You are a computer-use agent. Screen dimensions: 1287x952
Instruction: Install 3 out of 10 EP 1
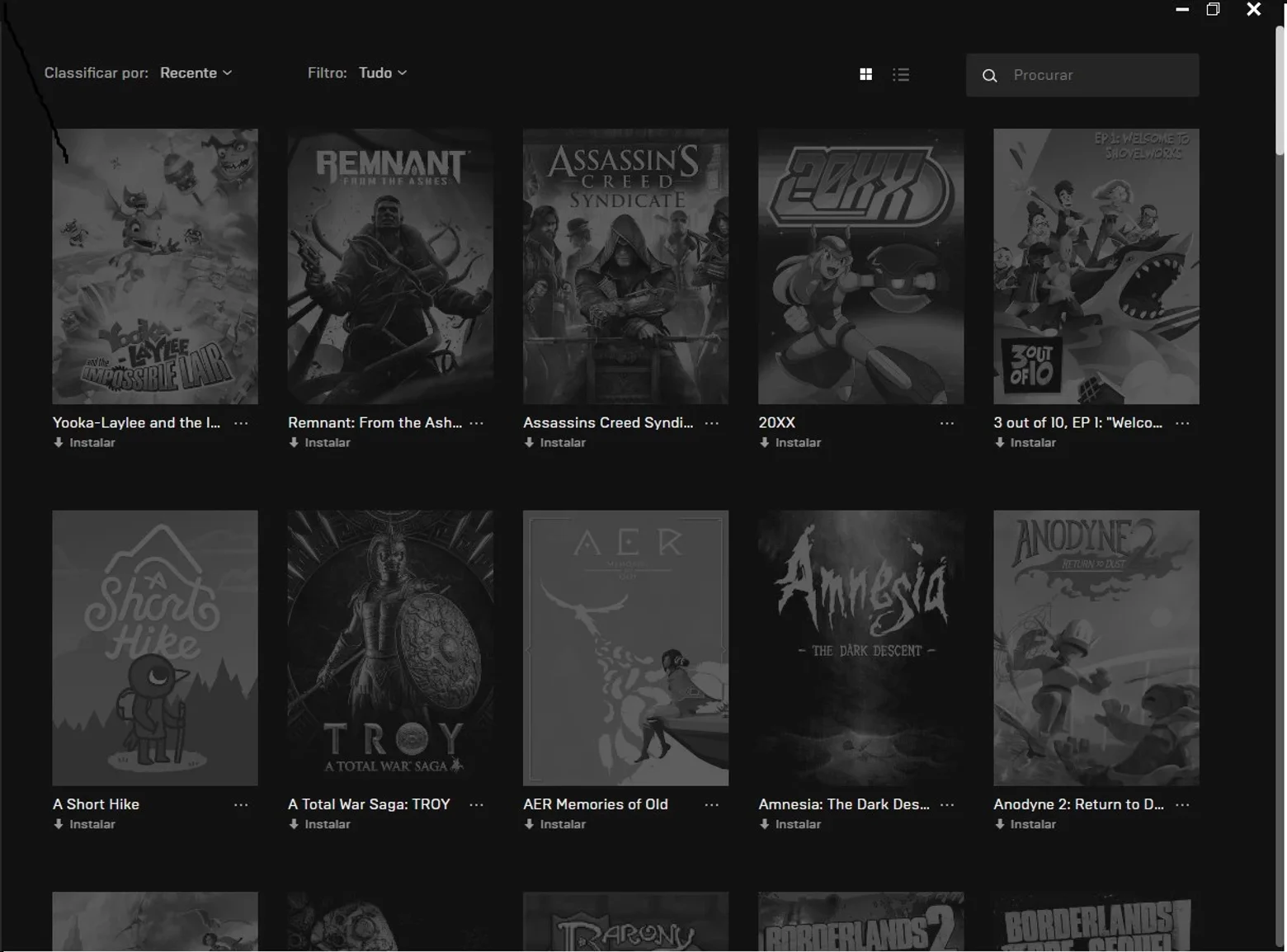pyautogui.click(x=1025, y=443)
